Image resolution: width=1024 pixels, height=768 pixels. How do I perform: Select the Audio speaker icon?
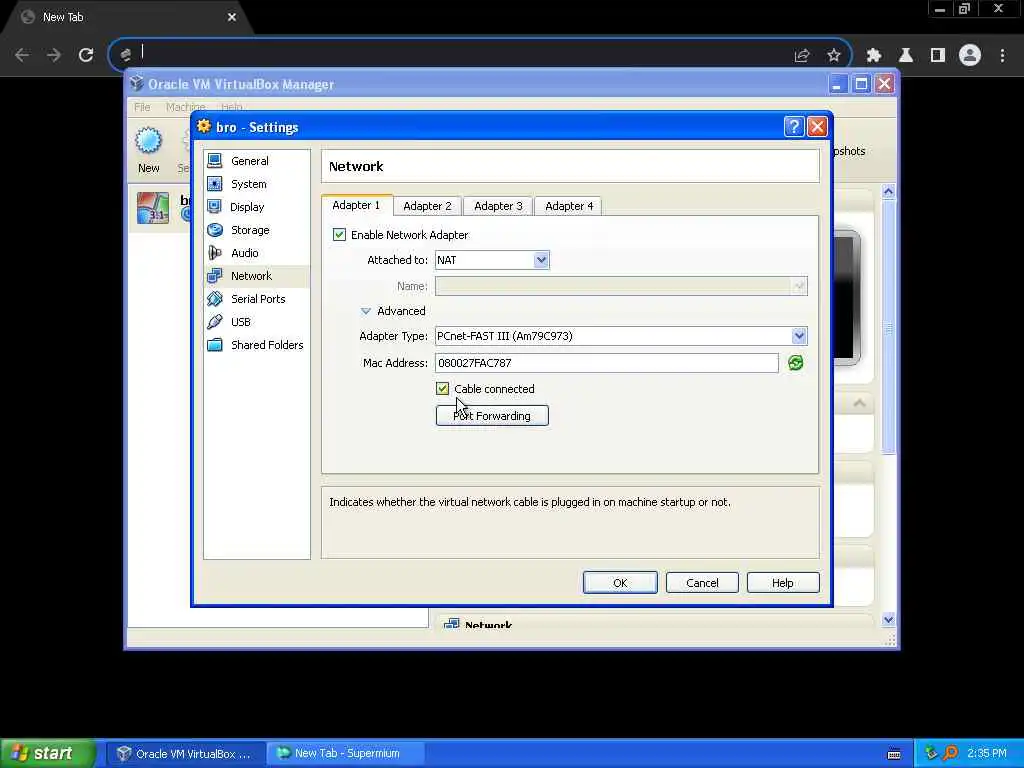pyautogui.click(x=215, y=253)
